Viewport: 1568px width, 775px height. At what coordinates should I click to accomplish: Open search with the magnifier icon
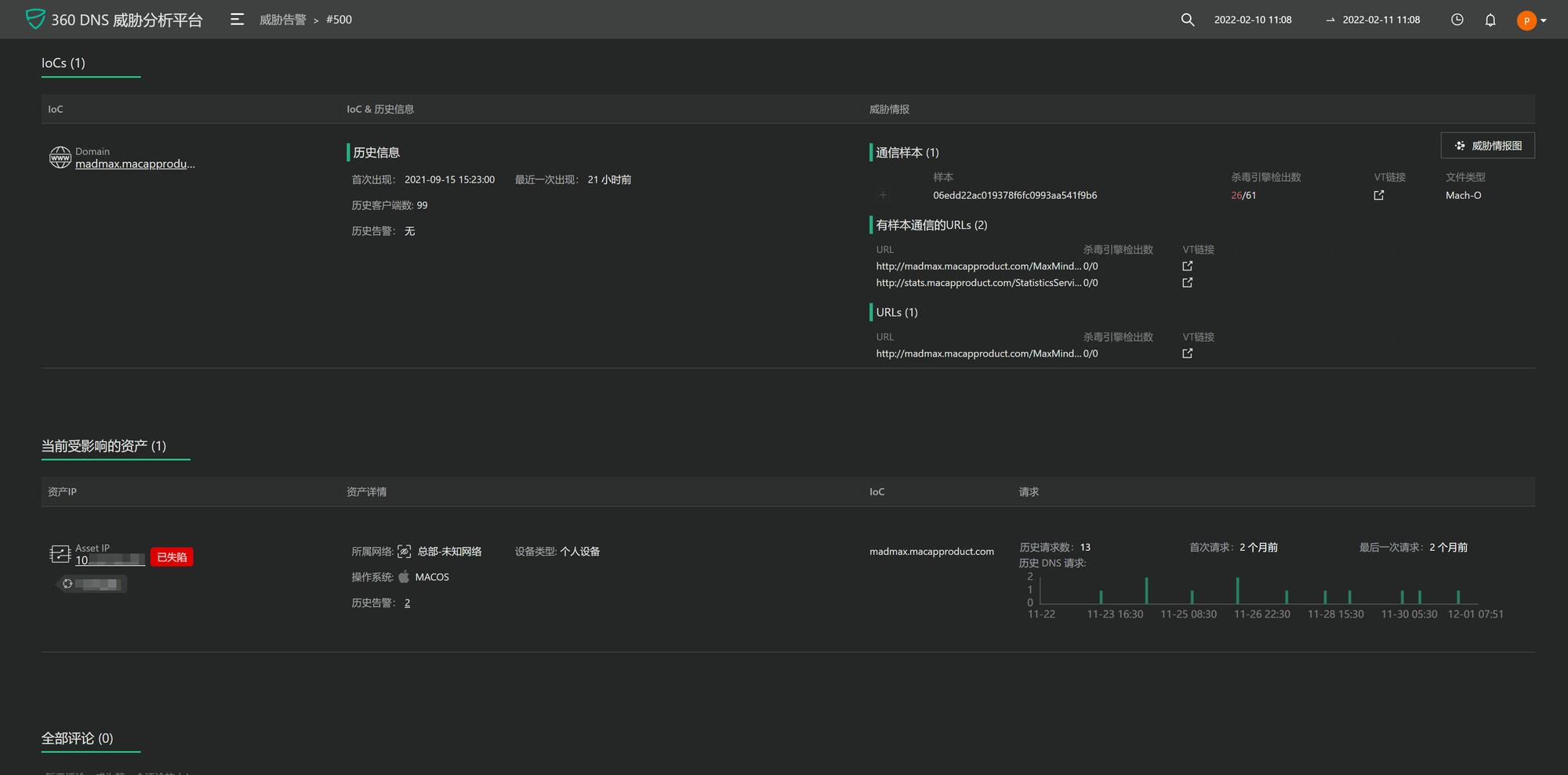(x=1188, y=20)
